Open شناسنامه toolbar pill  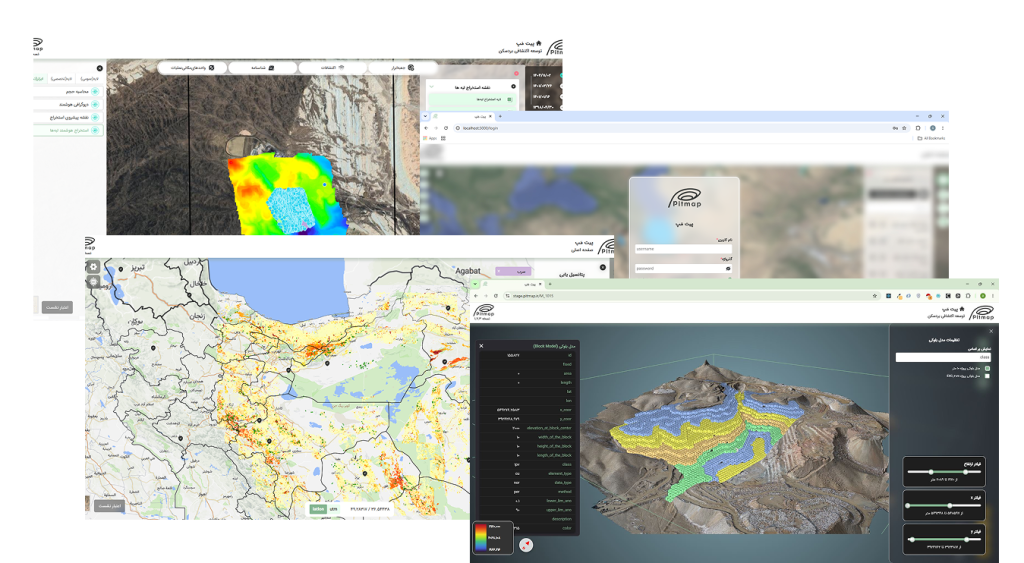tap(263, 67)
